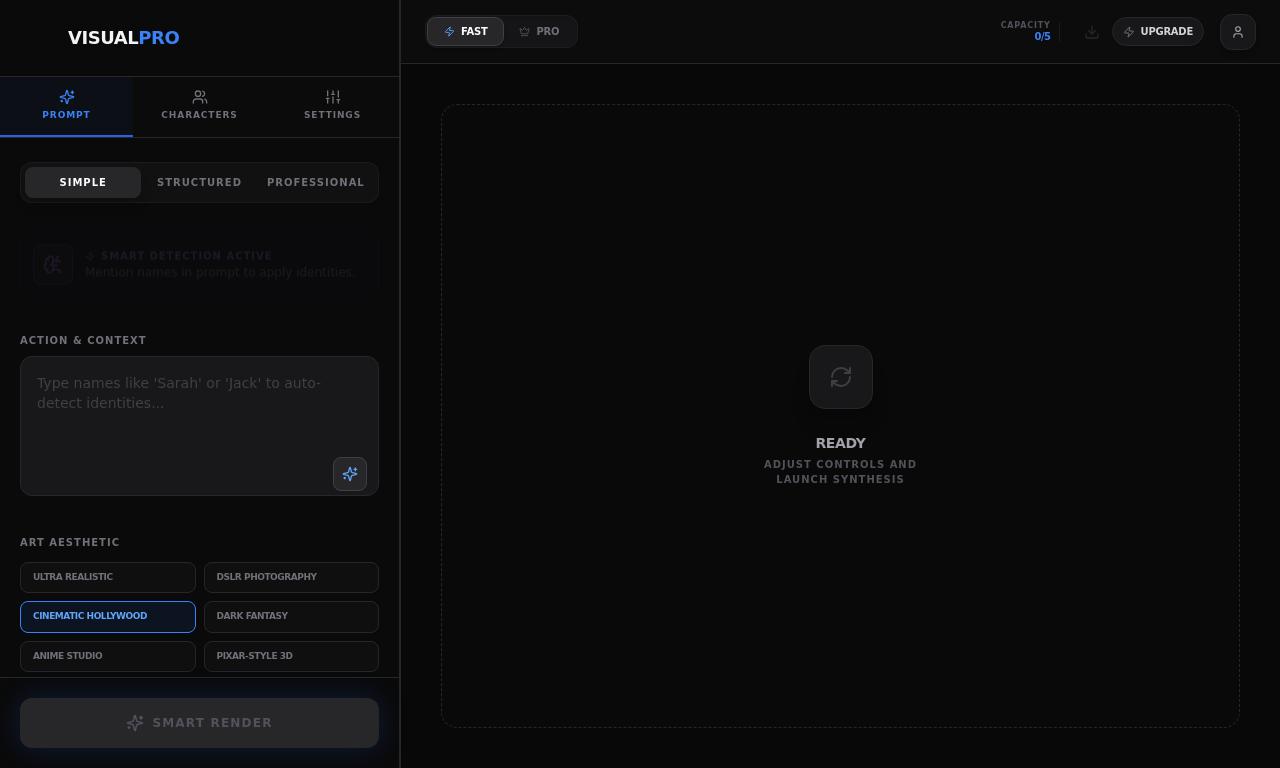This screenshot has height=768, width=1280.
Task: Click the refresh icon above READY
Action: tap(840, 377)
